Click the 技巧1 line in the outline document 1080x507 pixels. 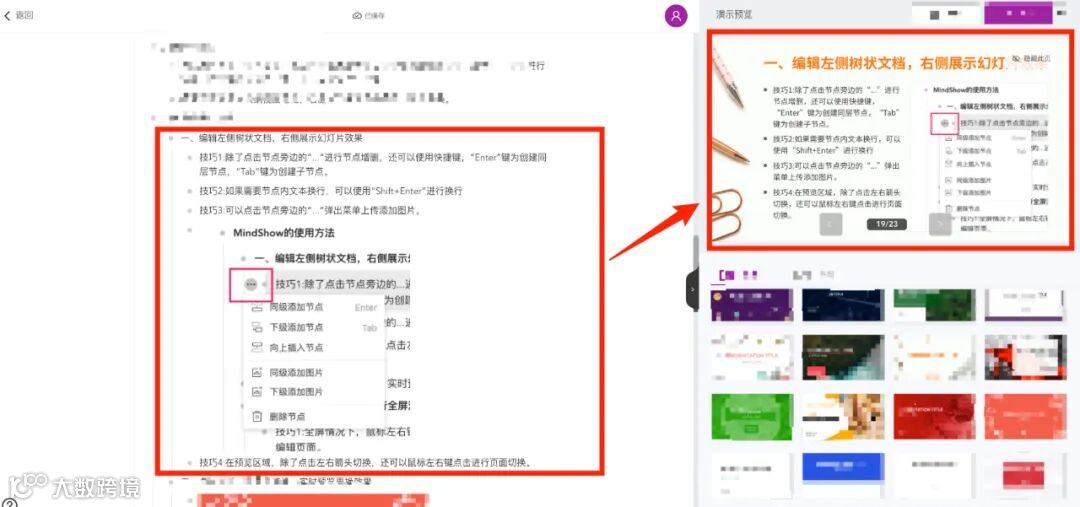373,164
